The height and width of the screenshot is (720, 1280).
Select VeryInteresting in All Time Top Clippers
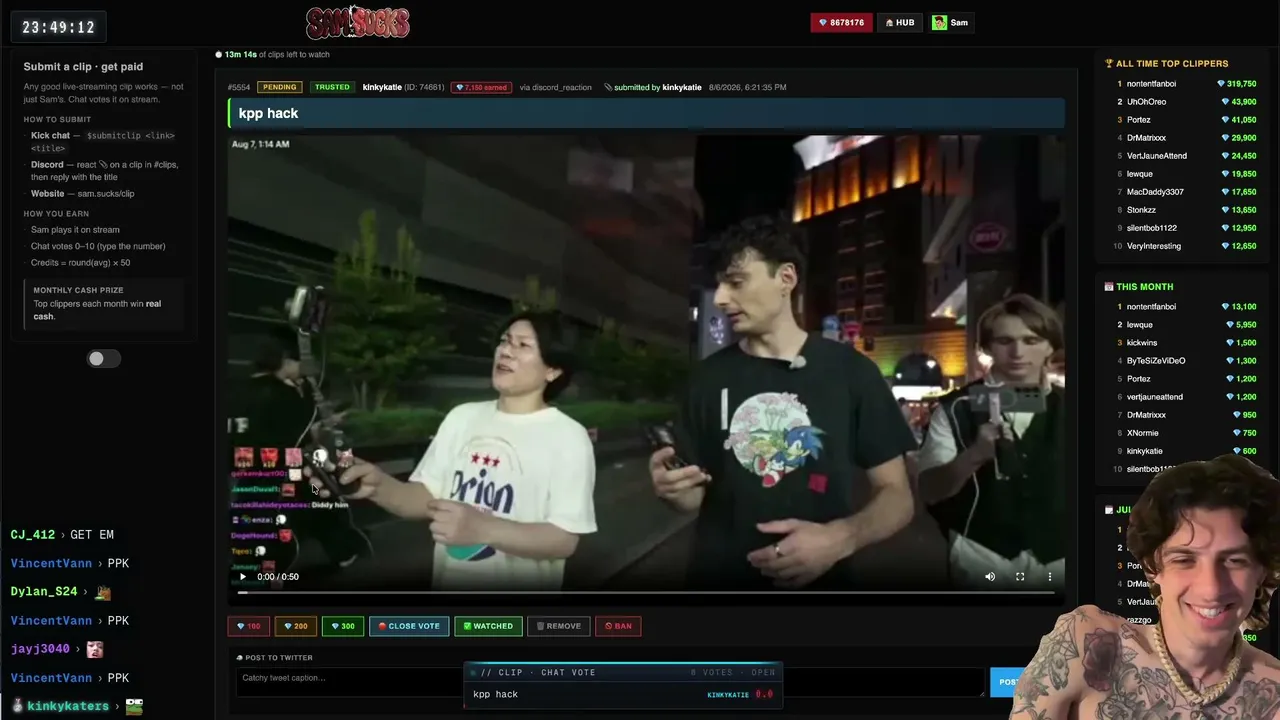tap(1154, 246)
